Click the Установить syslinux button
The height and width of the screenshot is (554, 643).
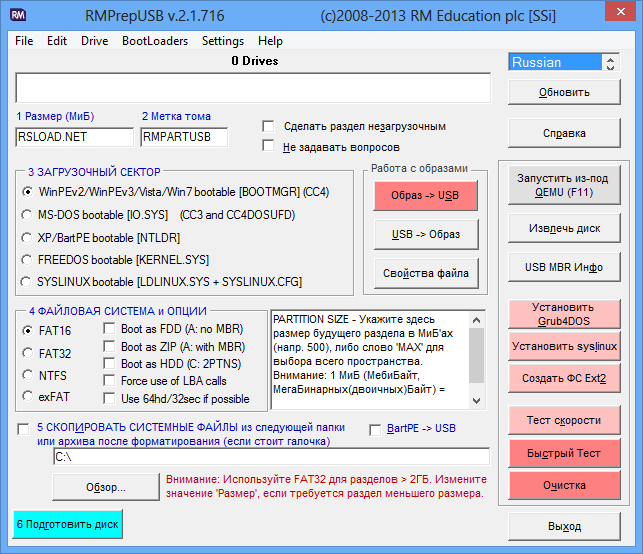564,347
